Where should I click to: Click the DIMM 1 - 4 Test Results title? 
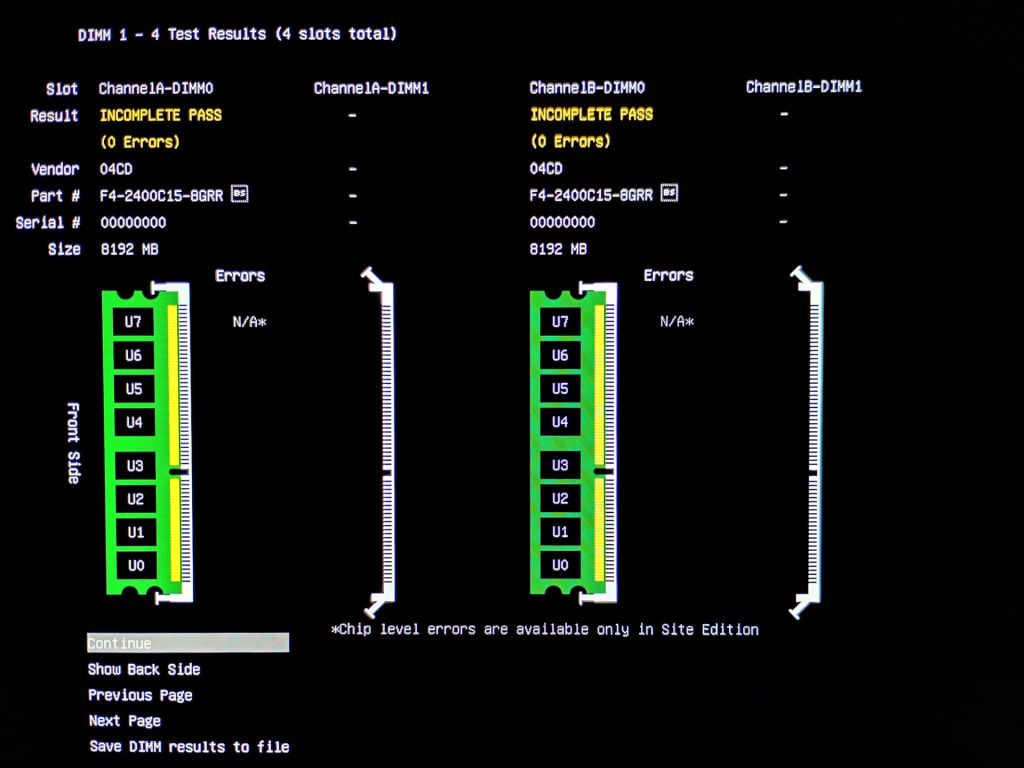point(237,34)
